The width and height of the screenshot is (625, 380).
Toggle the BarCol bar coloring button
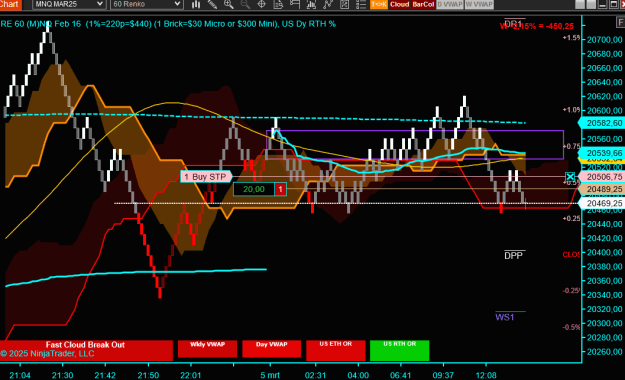423,4
